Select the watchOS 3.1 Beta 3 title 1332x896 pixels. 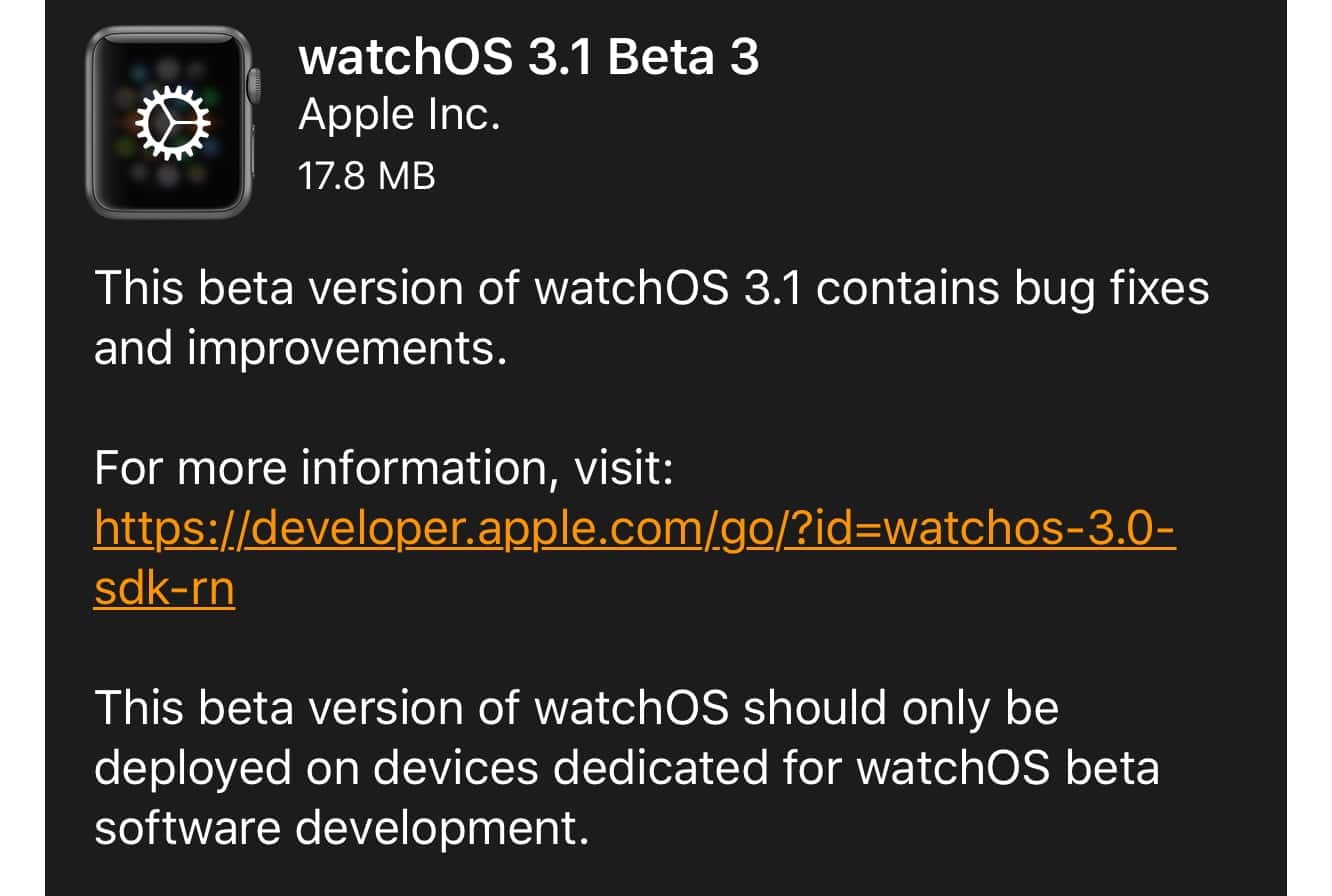529,59
